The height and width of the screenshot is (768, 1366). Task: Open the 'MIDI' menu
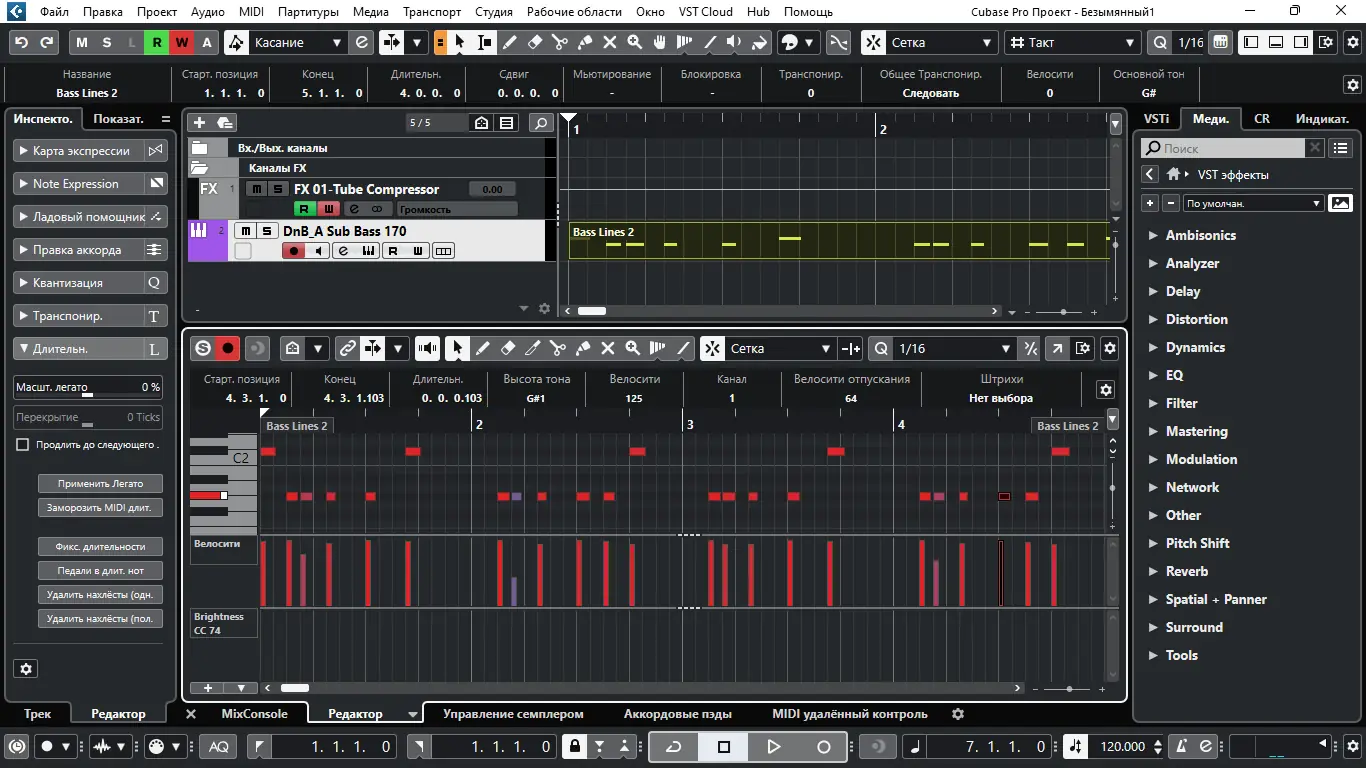point(252,12)
